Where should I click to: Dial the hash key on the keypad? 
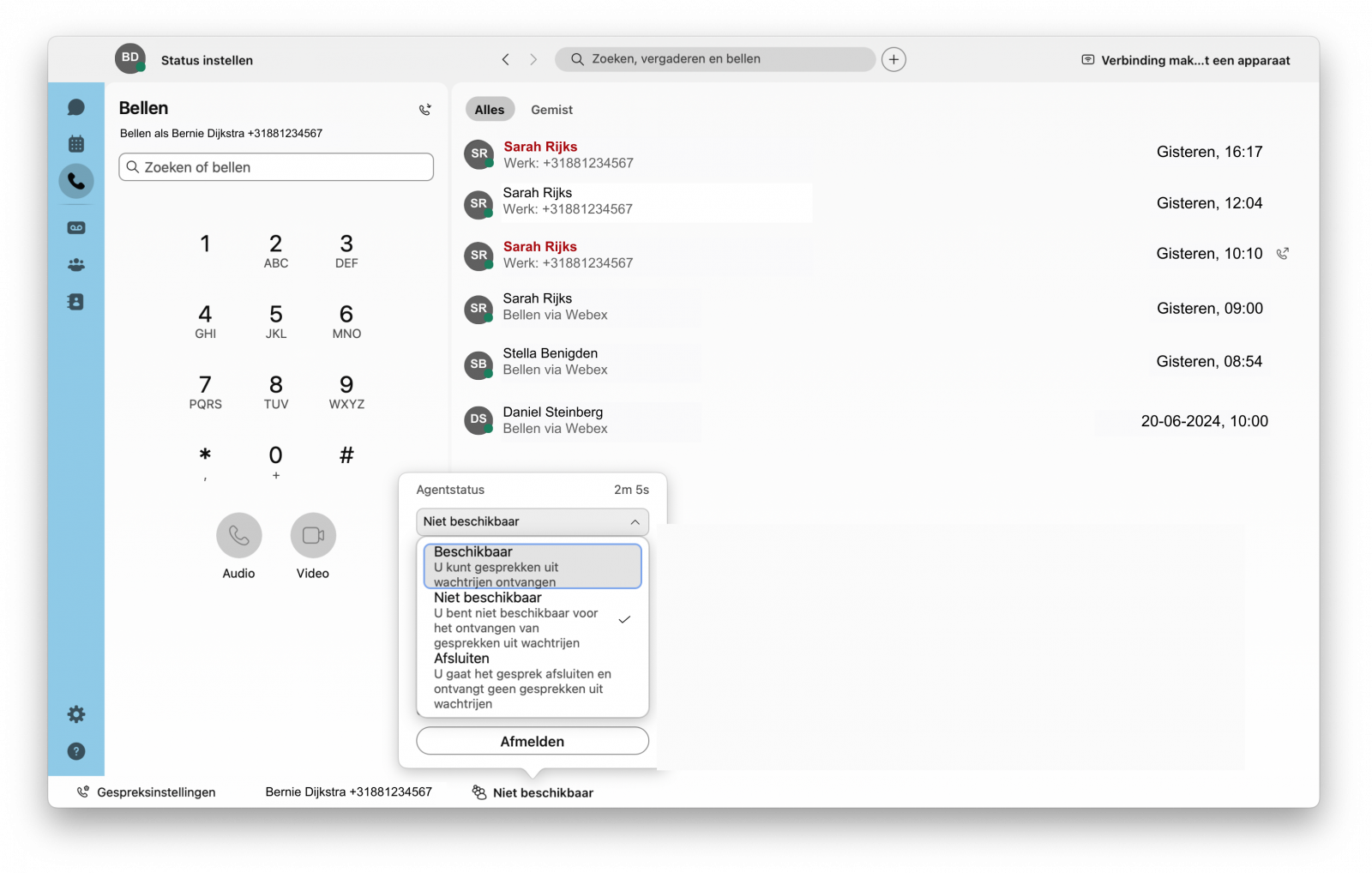pyautogui.click(x=346, y=455)
